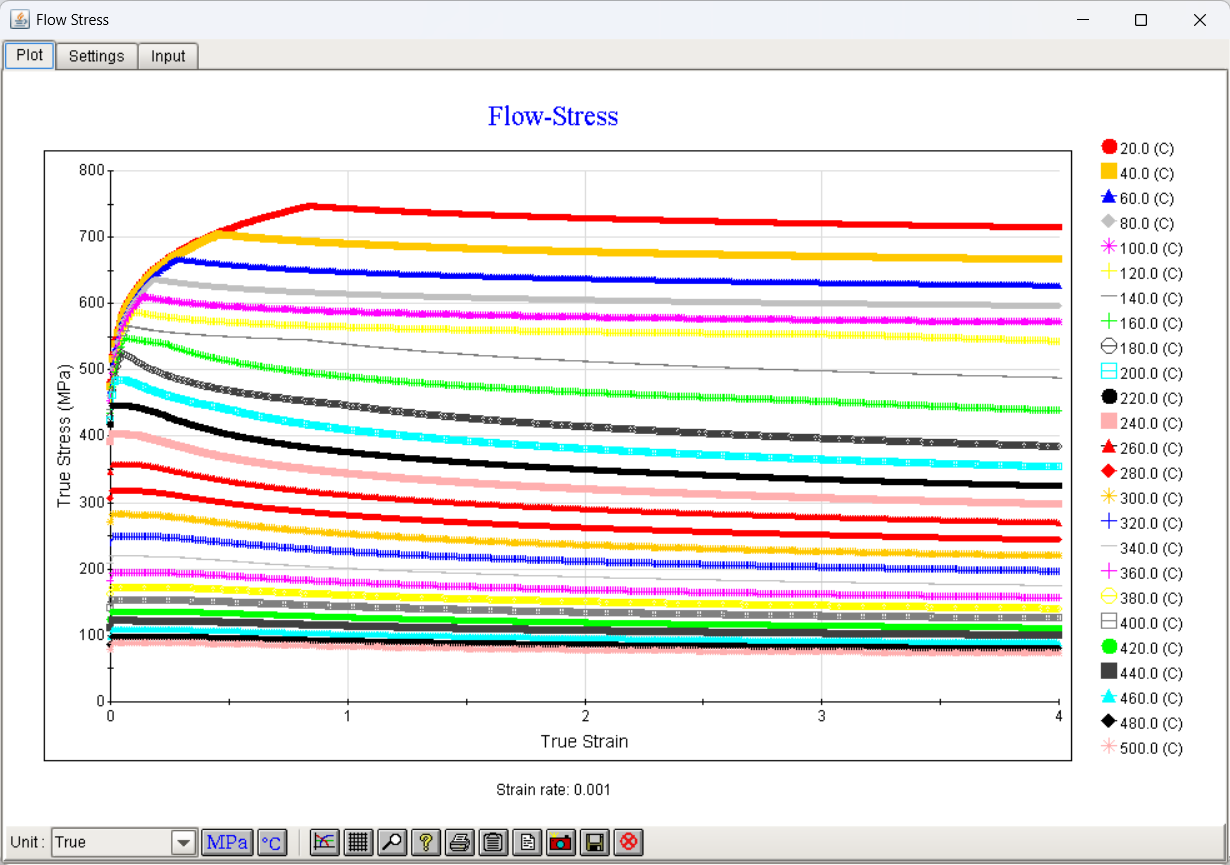Click the 480.0 (C) legend entry

(1142, 723)
